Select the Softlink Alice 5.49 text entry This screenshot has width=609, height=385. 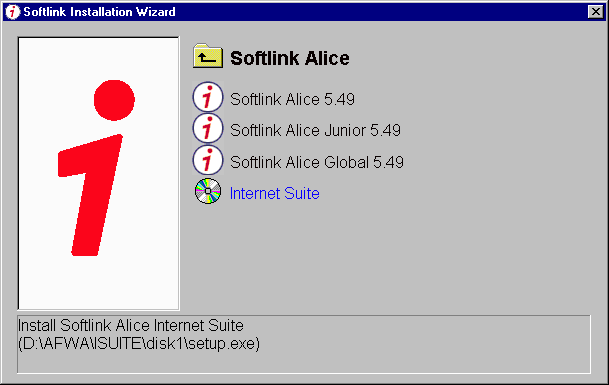292,99
